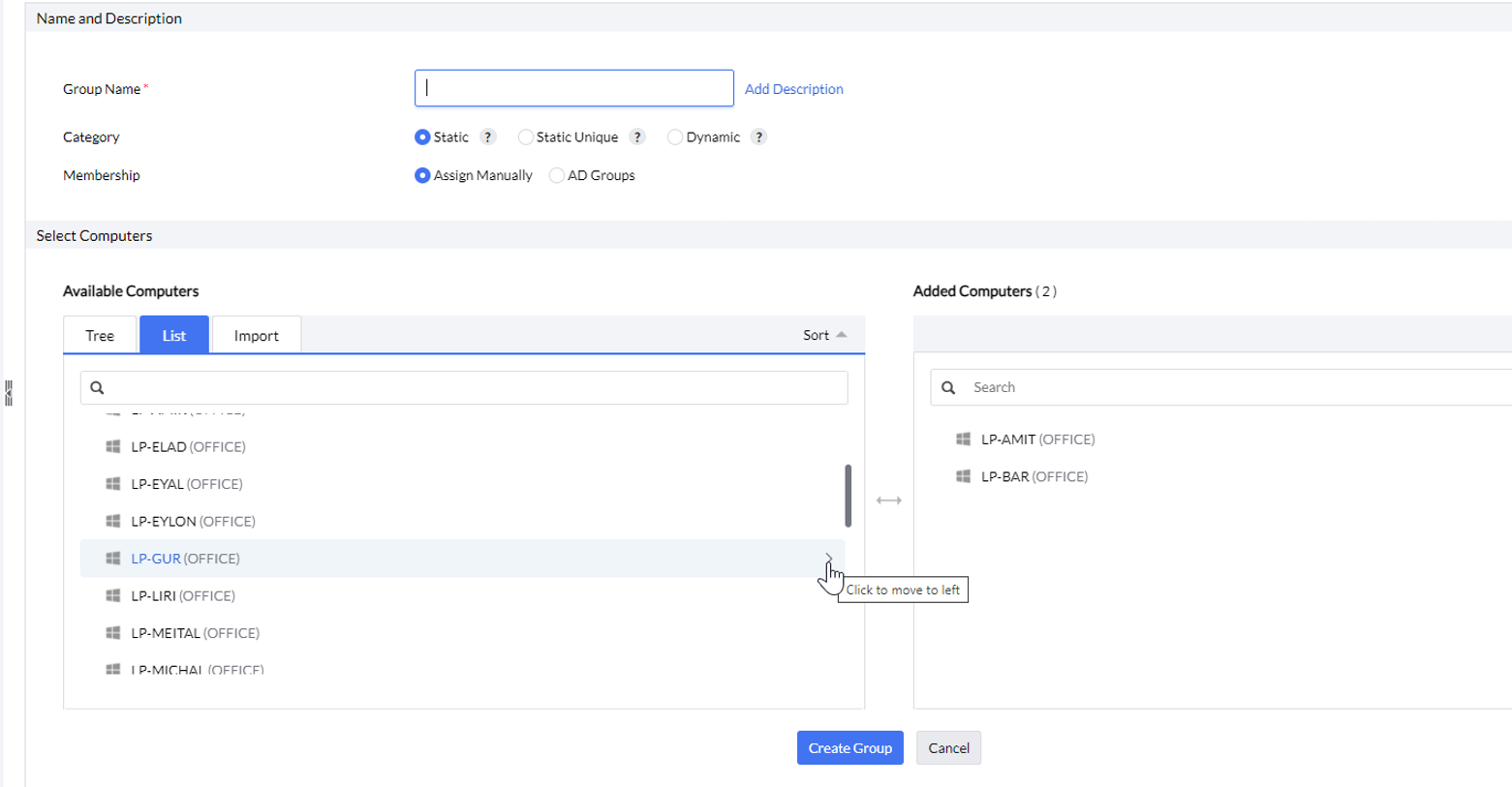The width and height of the screenshot is (1512, 787).
Task: Click the search magnifier in Added Computers
Action: [x=948, y=387]
